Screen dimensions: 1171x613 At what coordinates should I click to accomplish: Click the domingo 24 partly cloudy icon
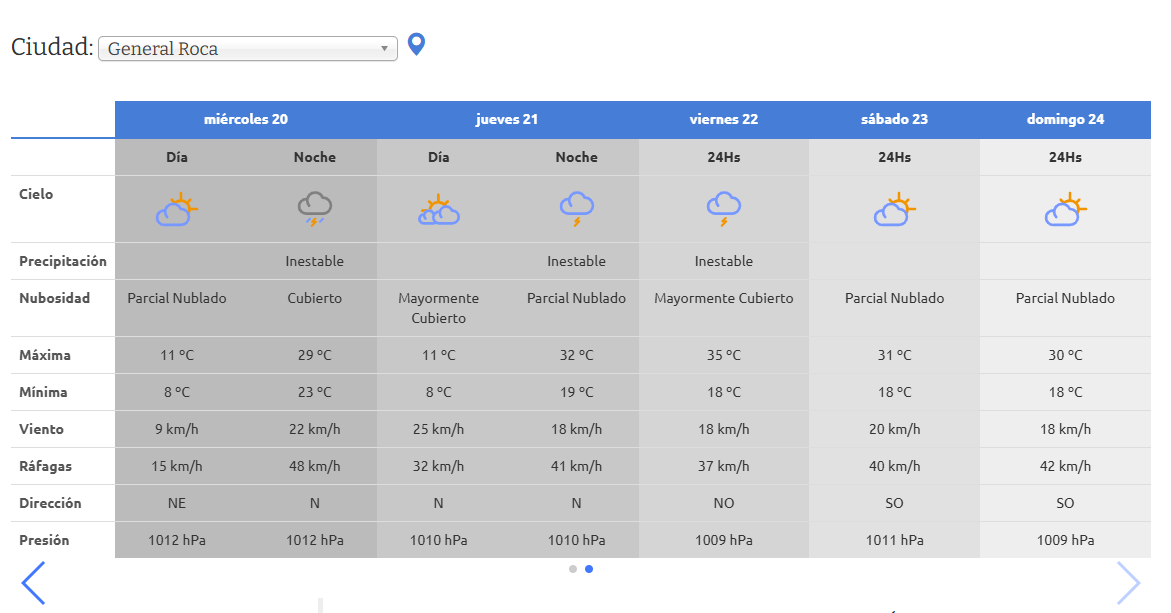click(x=1065, y=210)
